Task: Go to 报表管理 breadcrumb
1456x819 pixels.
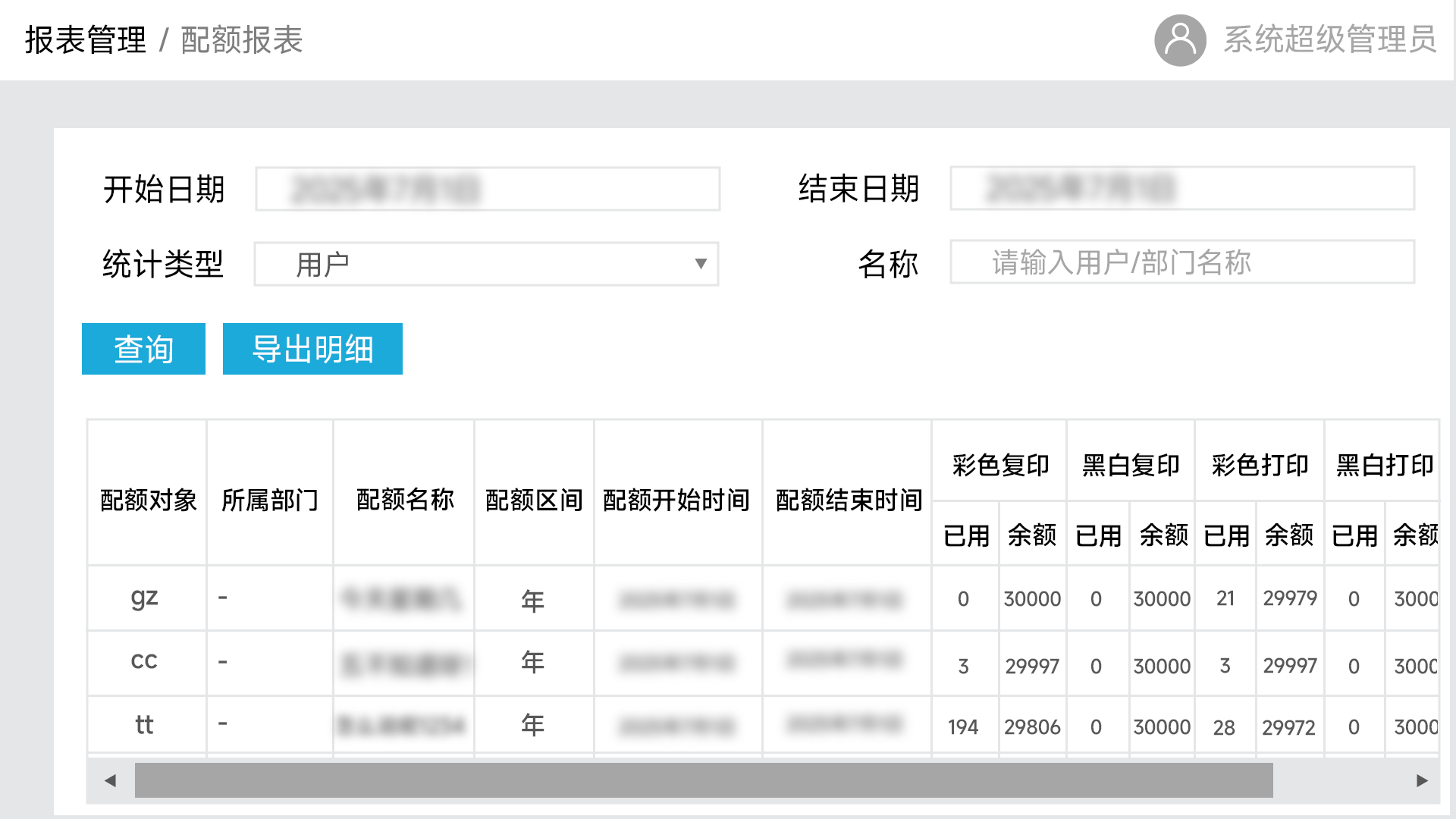Action: click(86, 40)
